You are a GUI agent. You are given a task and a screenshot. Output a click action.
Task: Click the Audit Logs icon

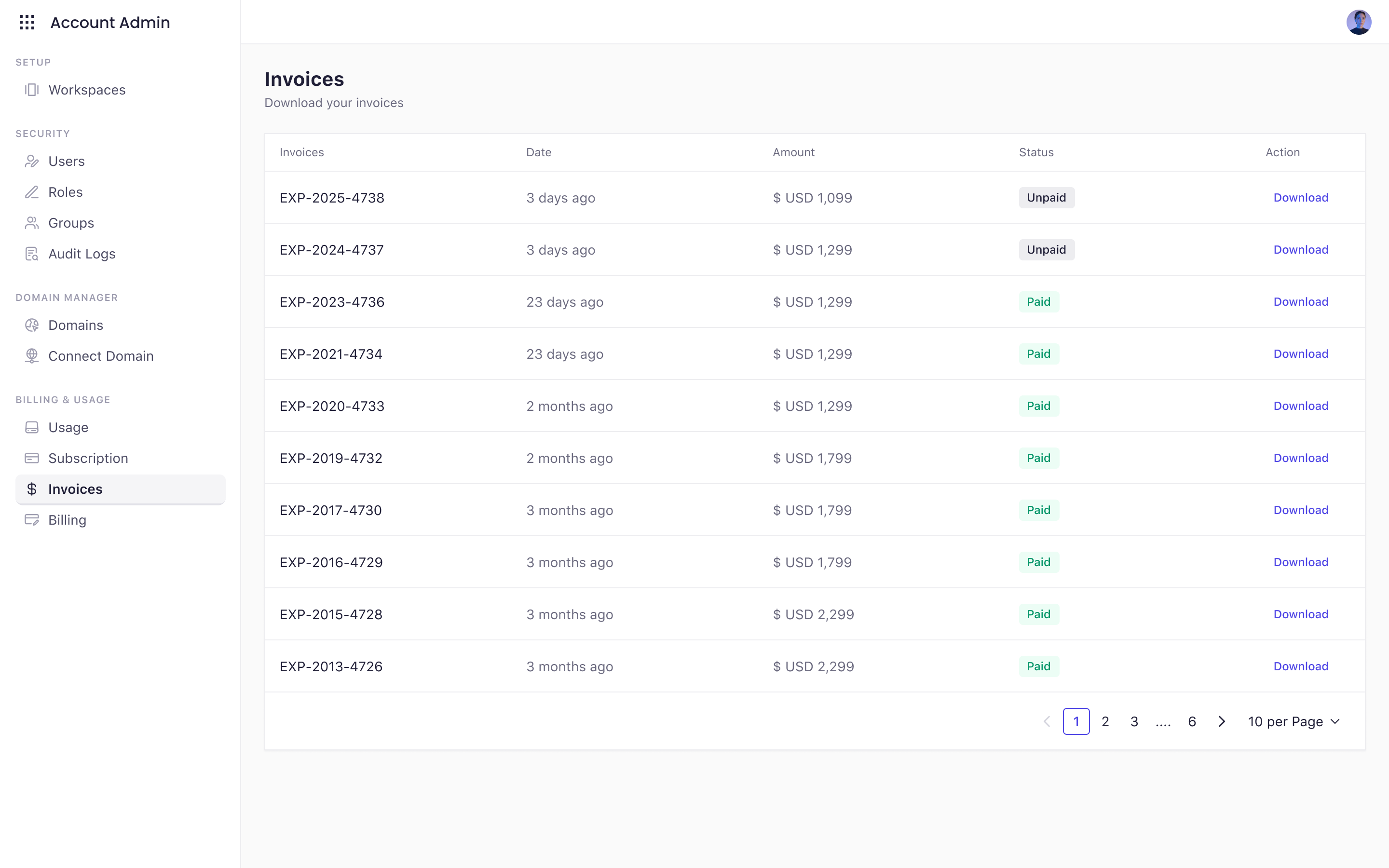coord(31,254)
